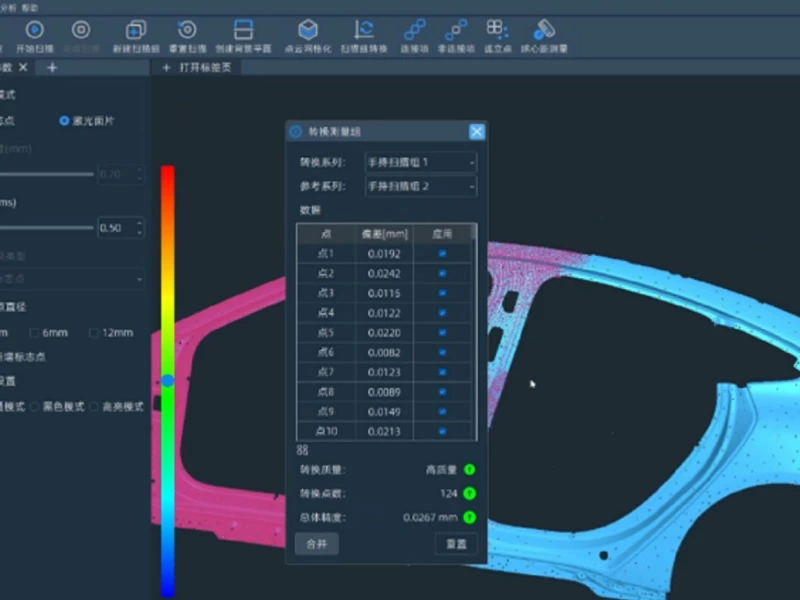Click the blue handle on the color scale bar
This screenshot has height=600, width=800.
(168, 381)
